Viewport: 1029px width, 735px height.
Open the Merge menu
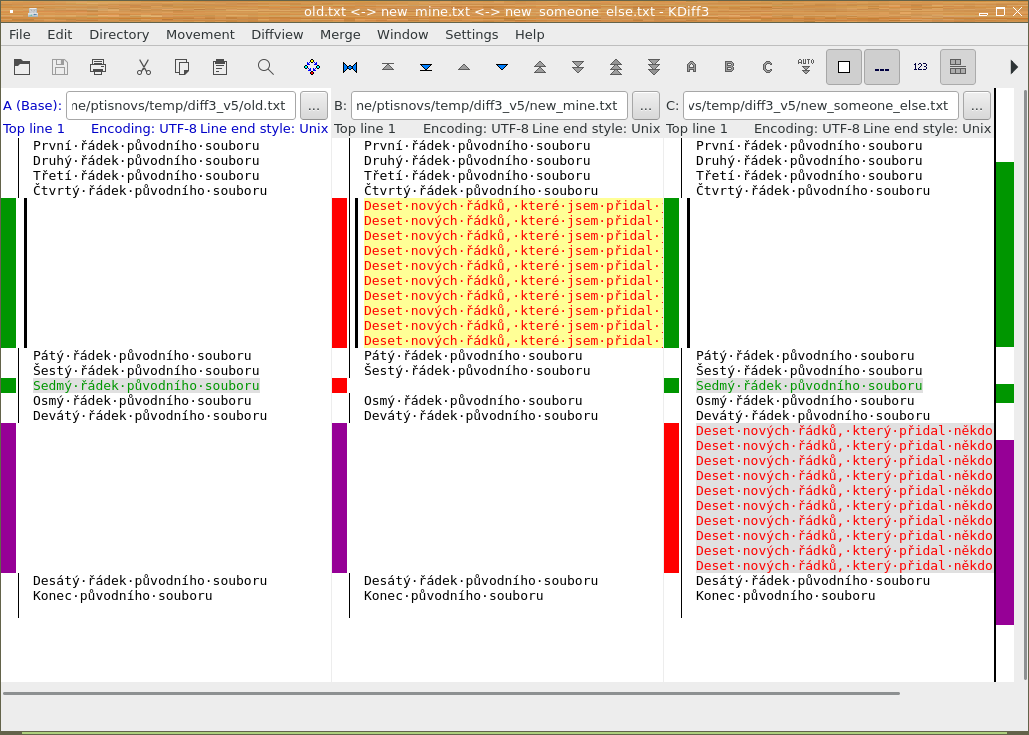tap(340, 34)
